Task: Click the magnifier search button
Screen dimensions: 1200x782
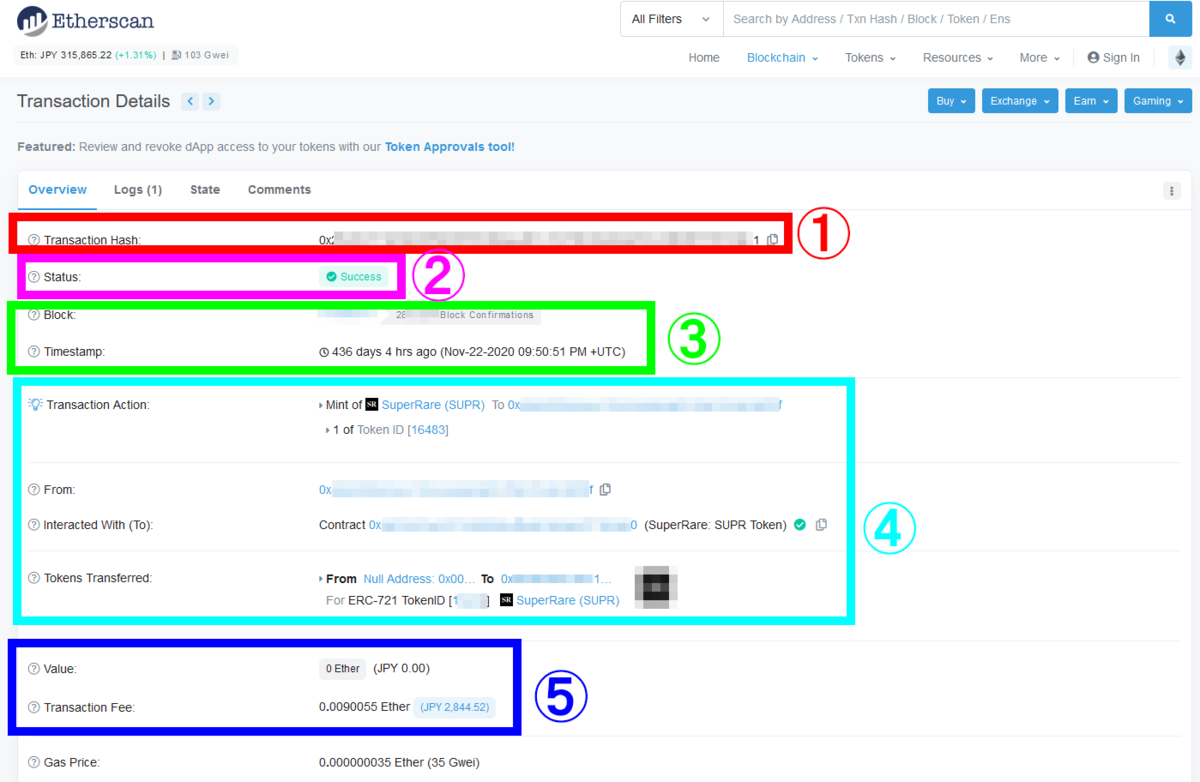Action: pos(1170,19)
